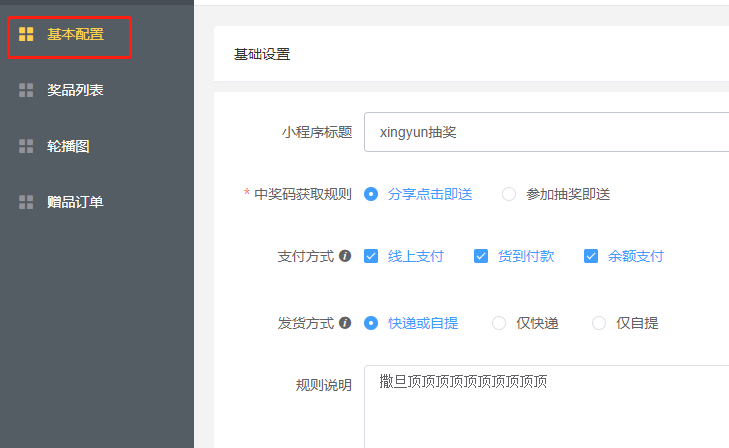
Task: Choose the 参加抽奖即送 radio option
Action: (509, 194)
